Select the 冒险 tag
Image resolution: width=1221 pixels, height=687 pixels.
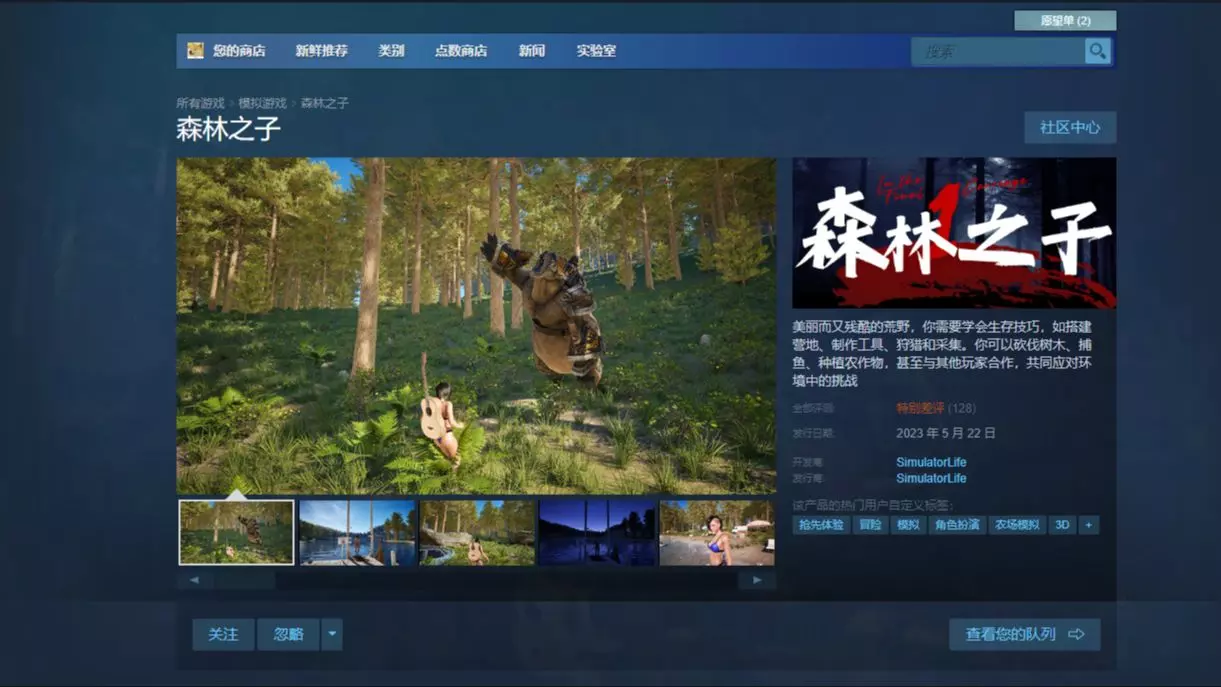click(x=870, y=524)
